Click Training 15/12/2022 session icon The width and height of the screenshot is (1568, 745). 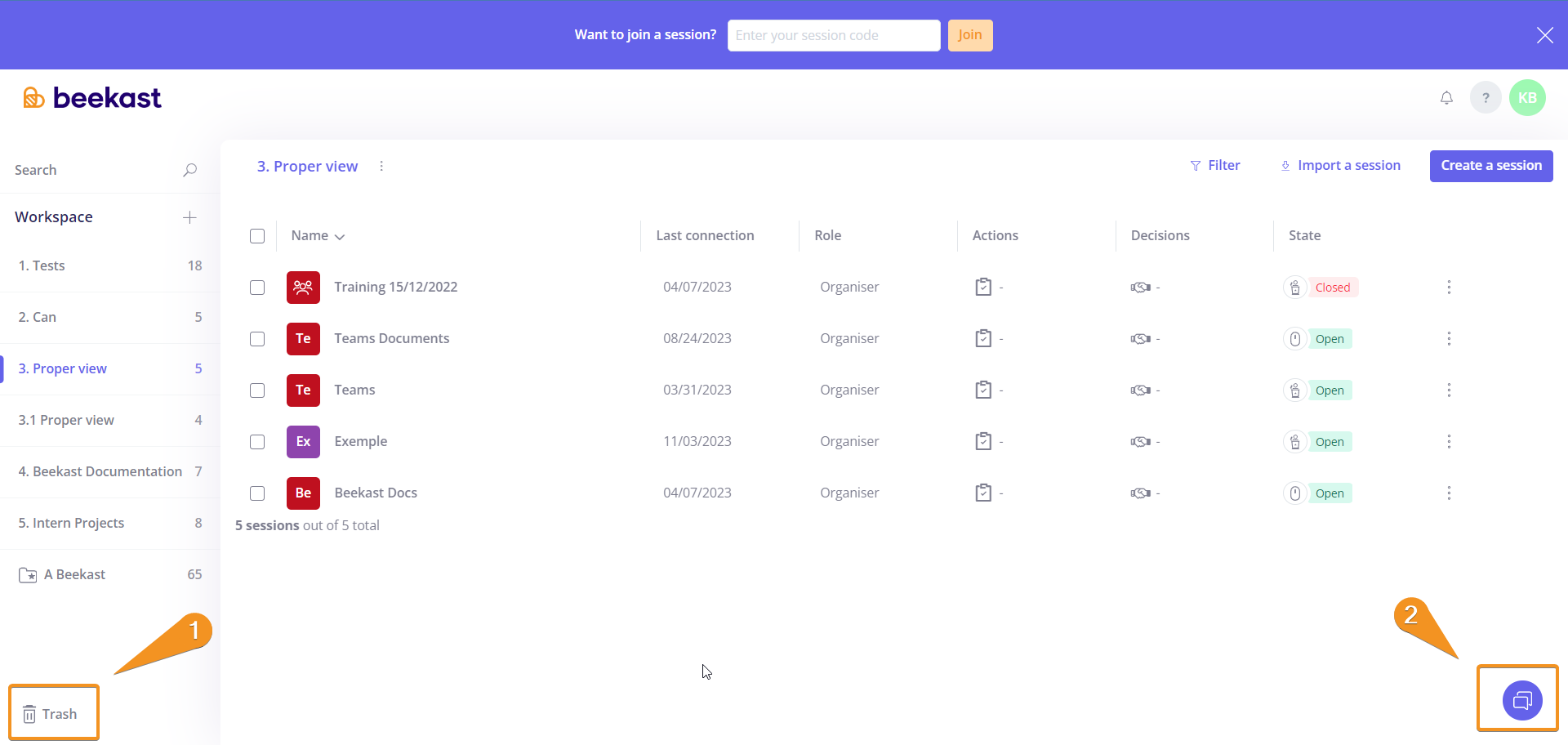pyautogui.click(x=303, y=288)
